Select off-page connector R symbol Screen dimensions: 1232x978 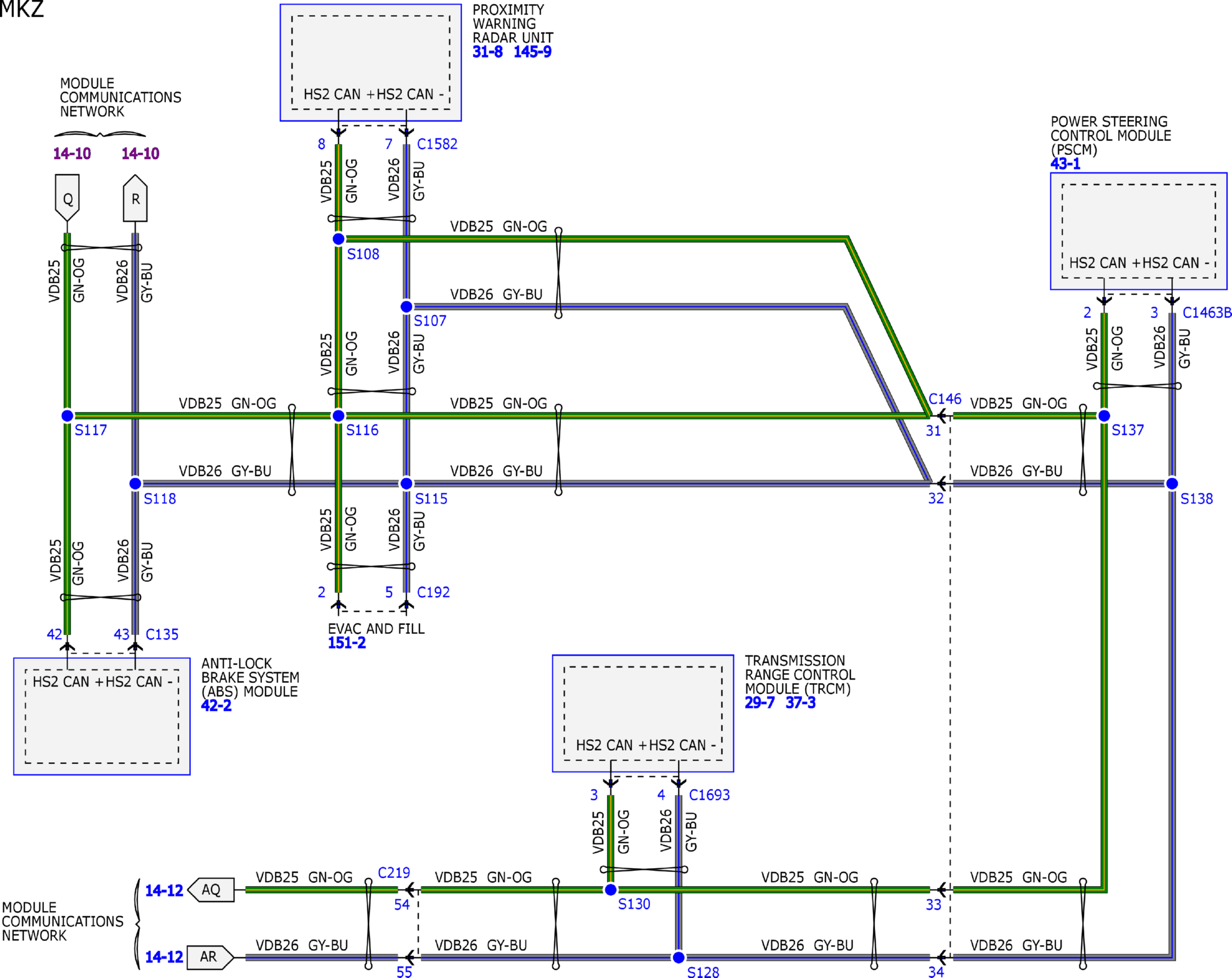pos(135,198)
